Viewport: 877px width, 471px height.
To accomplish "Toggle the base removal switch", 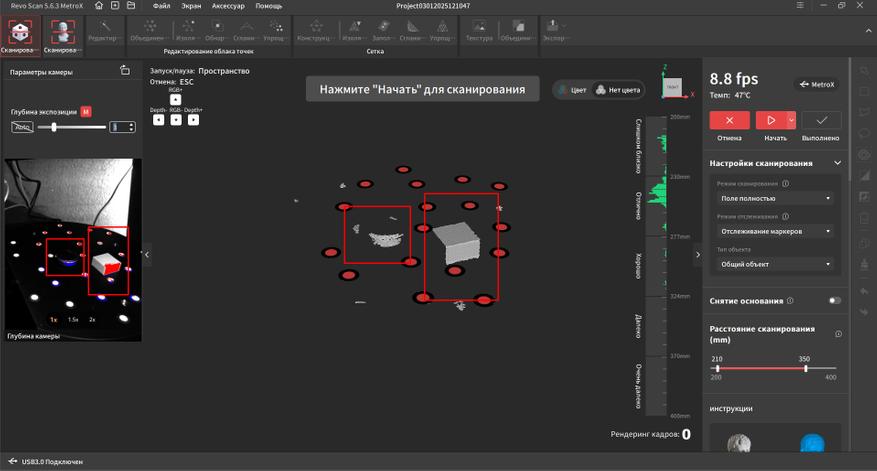I will pos(834,300).
